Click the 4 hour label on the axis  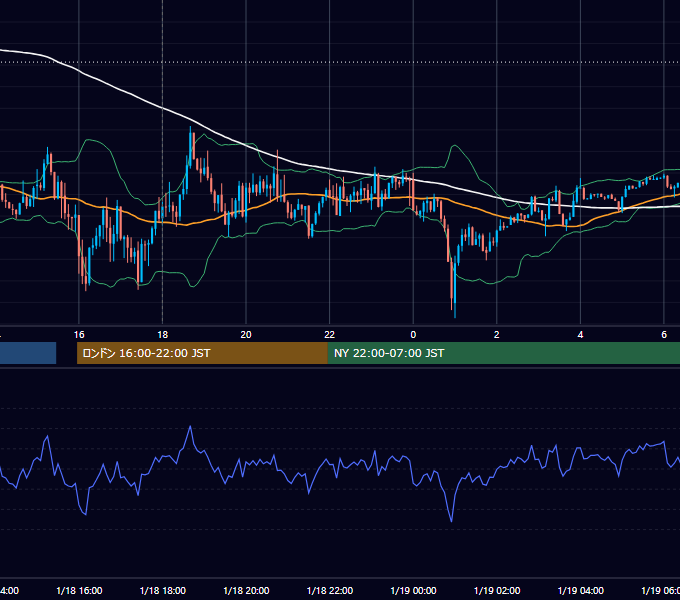[x=580, y=335]
